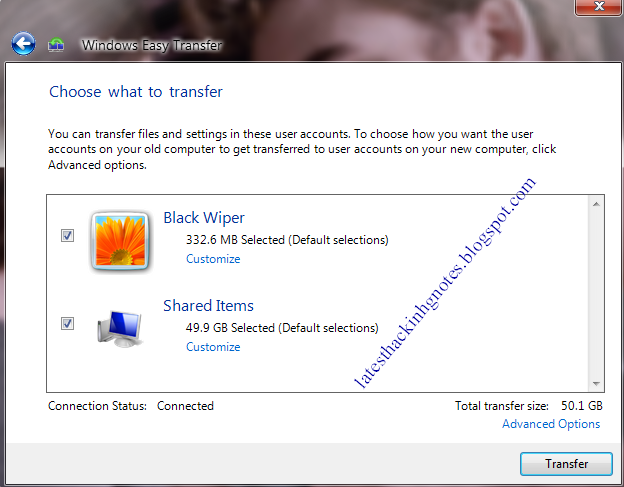Click the 49.9 GB Selected text
The width and height of the screenshot is (624, 487).
[x=282, y=328]
